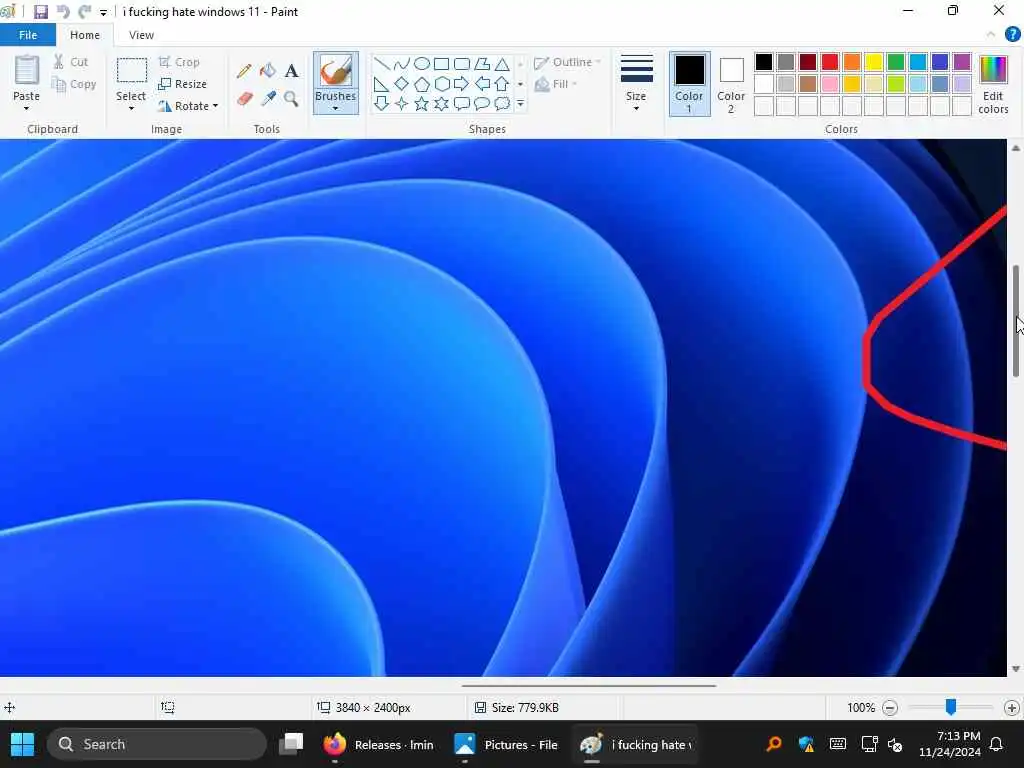Image resolution: width=1024 pixels, height=768 pixels.
Task: Open the Rotate dropdown menu
Action: 189,106
